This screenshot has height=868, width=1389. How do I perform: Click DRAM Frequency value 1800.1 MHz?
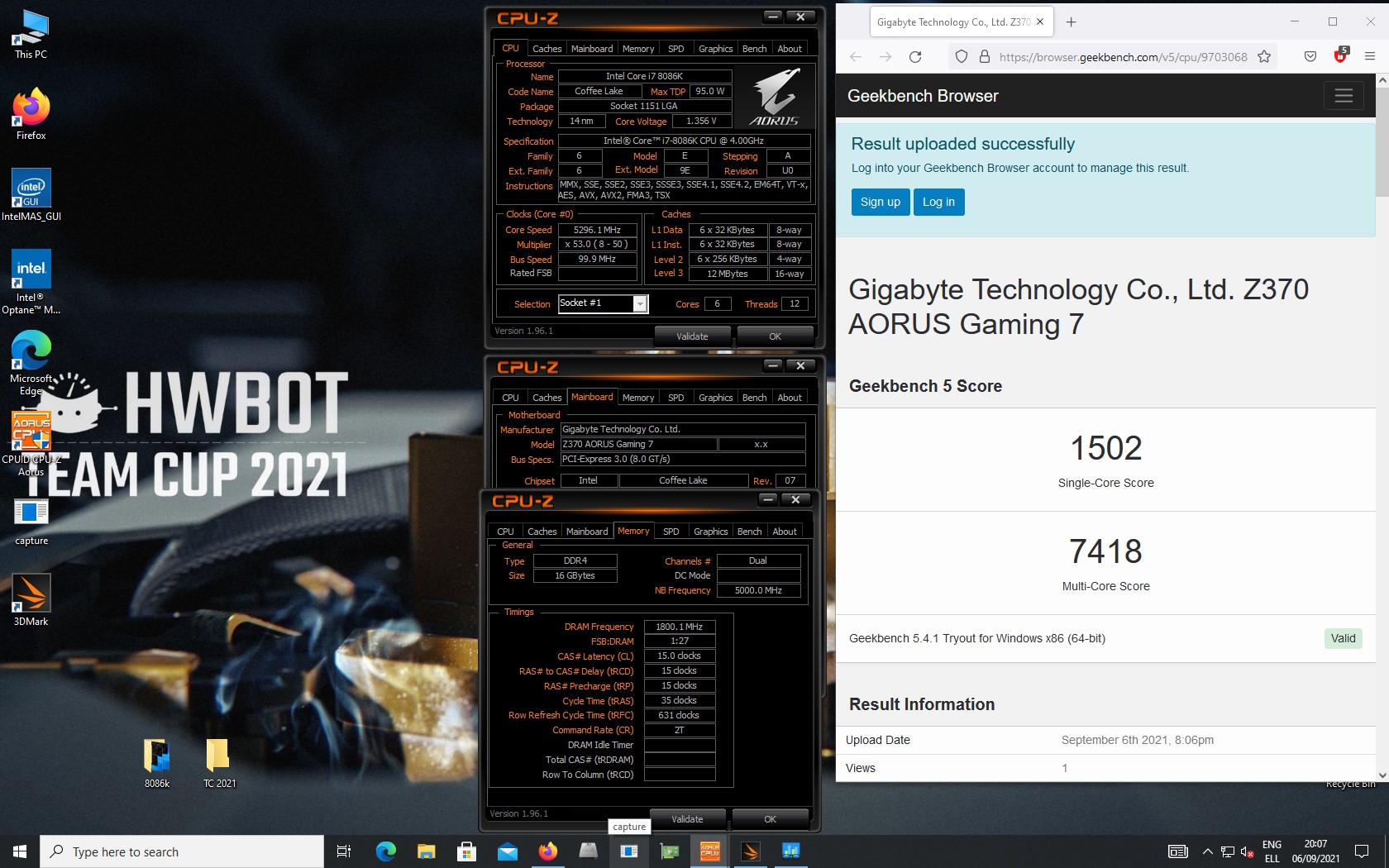679,627
